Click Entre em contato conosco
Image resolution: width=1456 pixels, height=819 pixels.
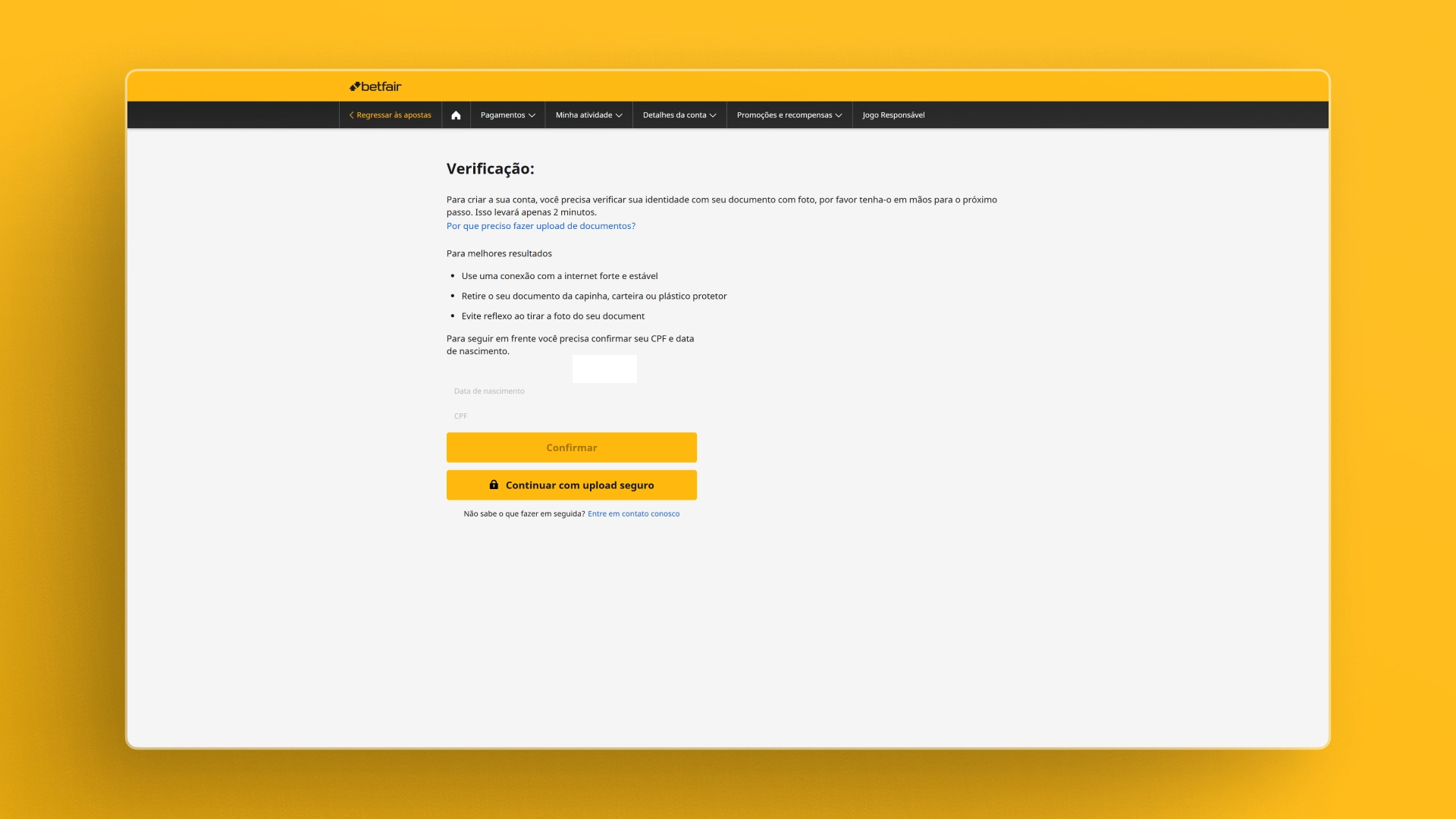tap(632, 513)
